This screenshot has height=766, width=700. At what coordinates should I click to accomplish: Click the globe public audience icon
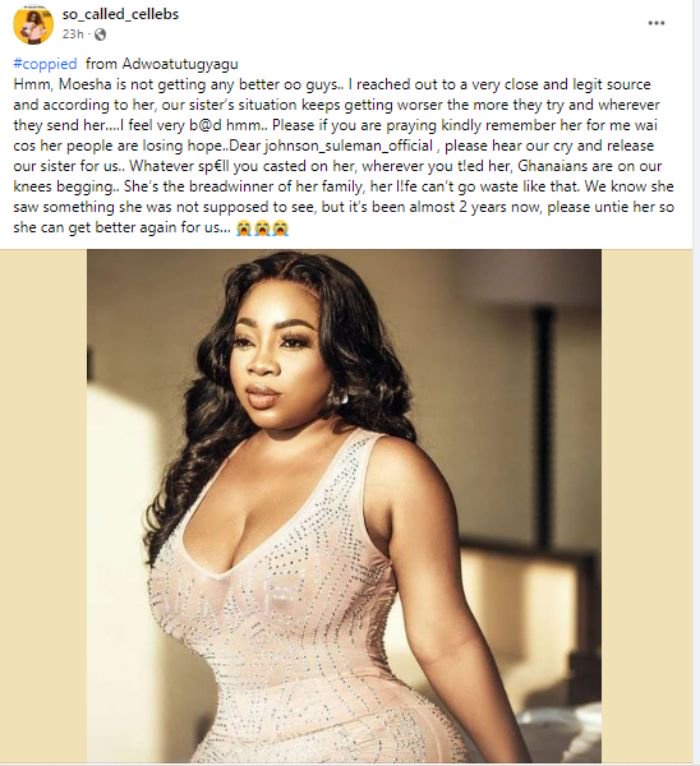[100, 34]
